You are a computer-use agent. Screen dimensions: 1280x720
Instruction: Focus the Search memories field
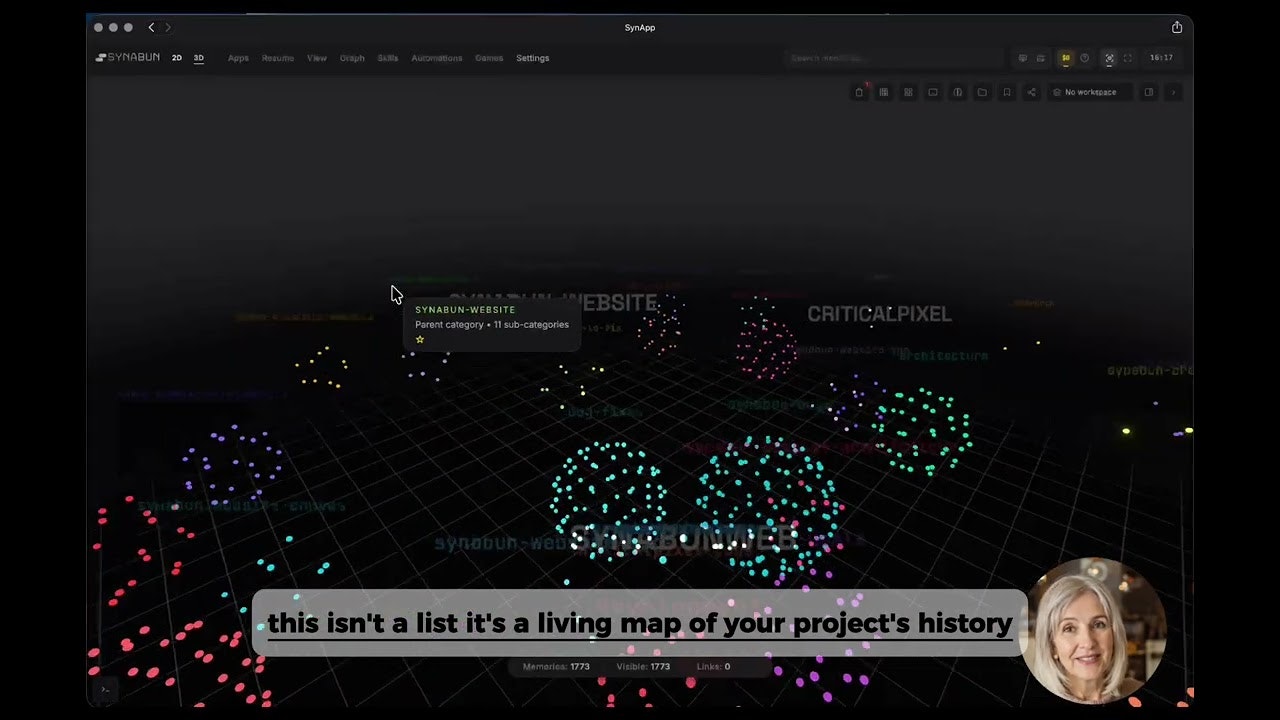893,58
